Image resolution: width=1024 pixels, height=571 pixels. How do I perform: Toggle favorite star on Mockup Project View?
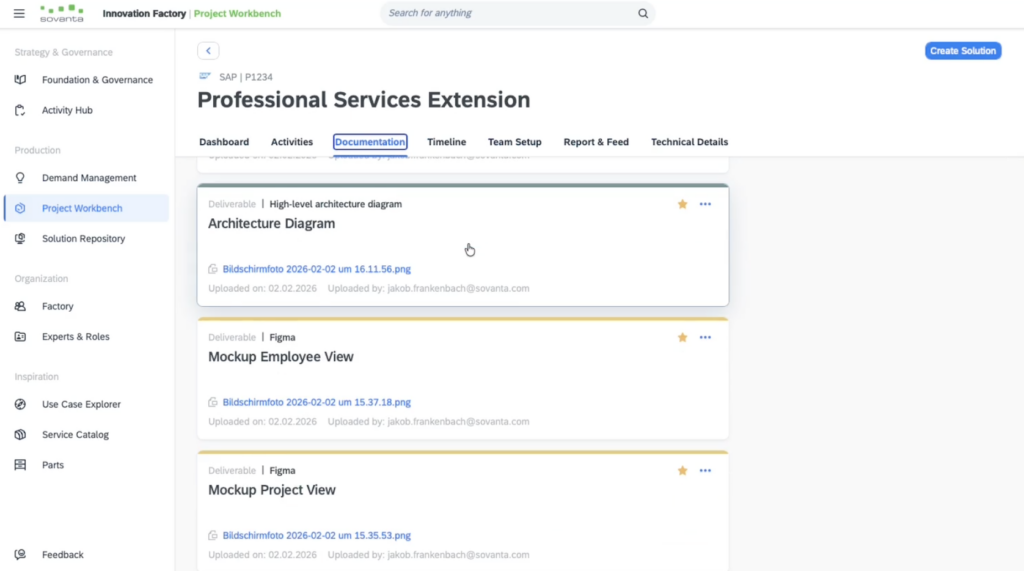tap(683, 471)
